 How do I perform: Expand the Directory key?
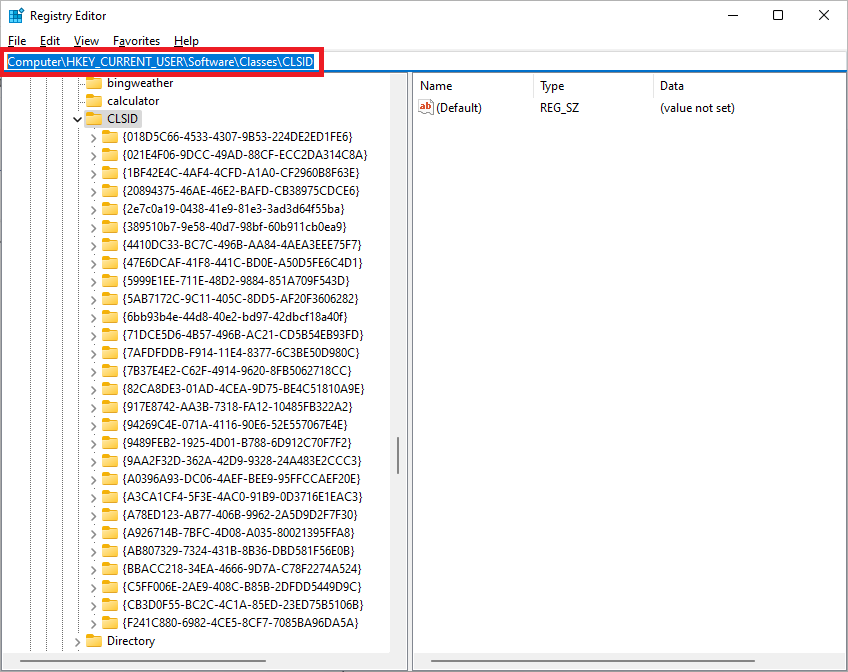77,642
